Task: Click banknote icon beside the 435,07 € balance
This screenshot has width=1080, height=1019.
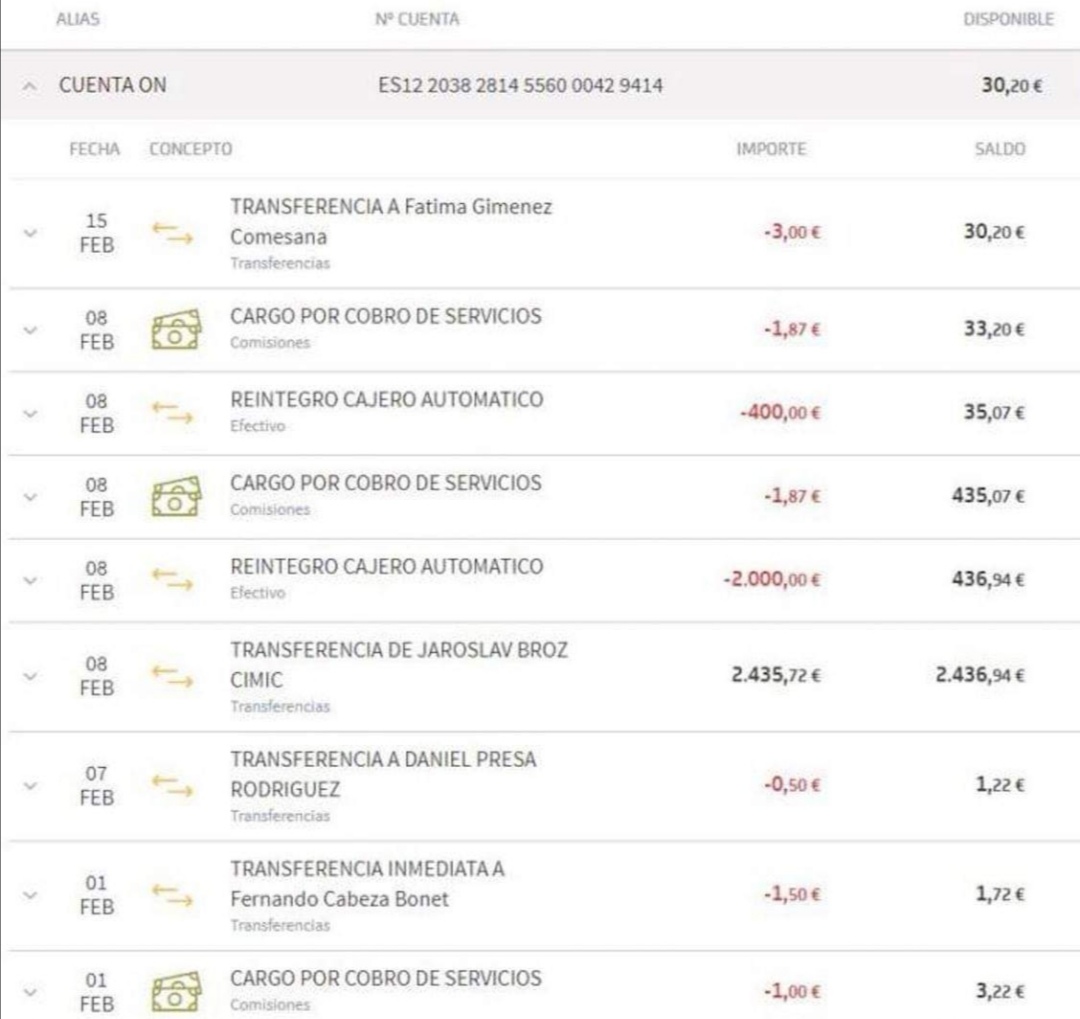Action: 175,496
